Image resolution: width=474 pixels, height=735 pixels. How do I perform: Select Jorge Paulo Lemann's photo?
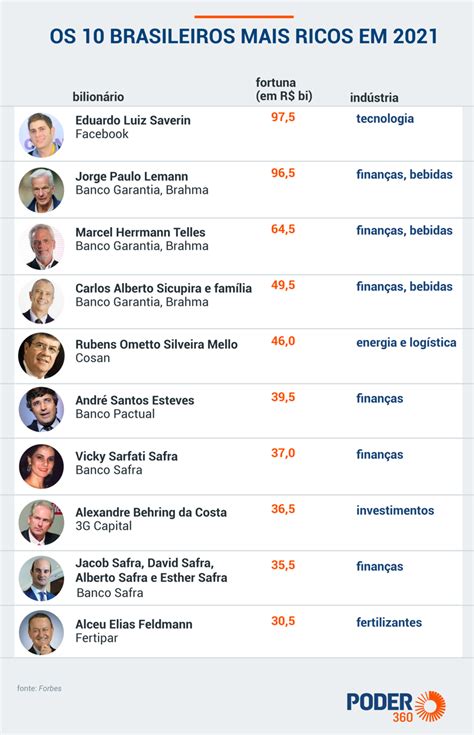[41, 190]
